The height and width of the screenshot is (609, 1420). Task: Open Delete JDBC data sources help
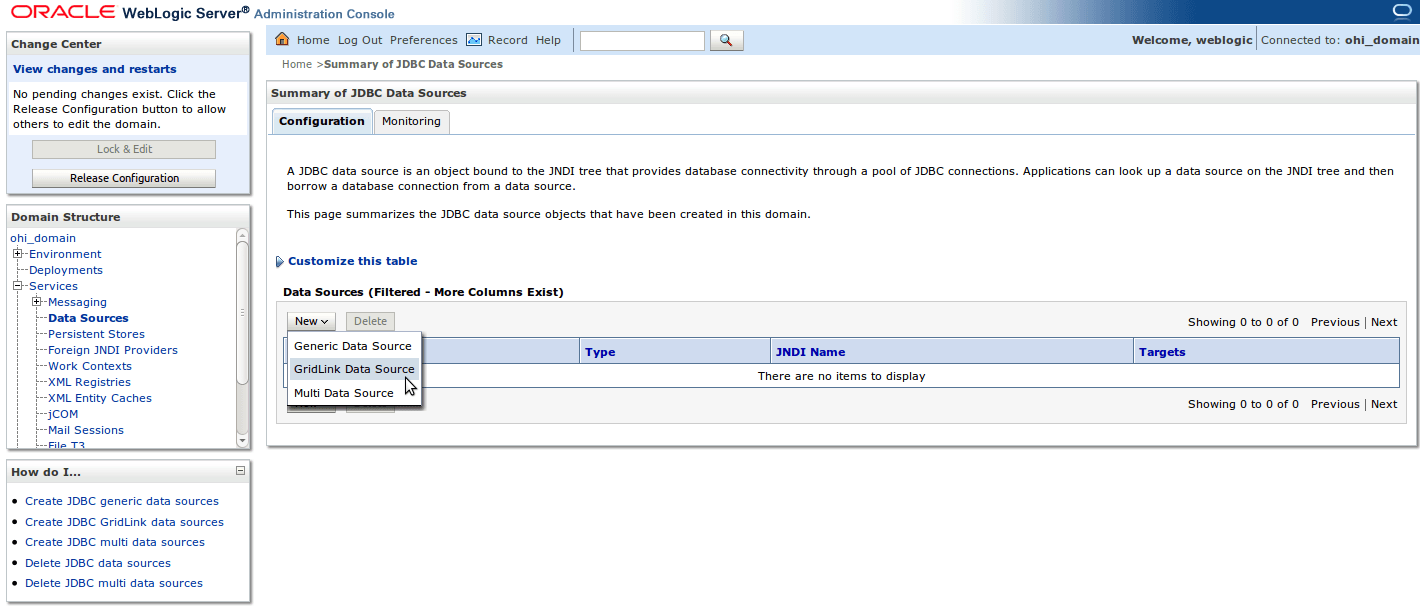coord(98,563)
